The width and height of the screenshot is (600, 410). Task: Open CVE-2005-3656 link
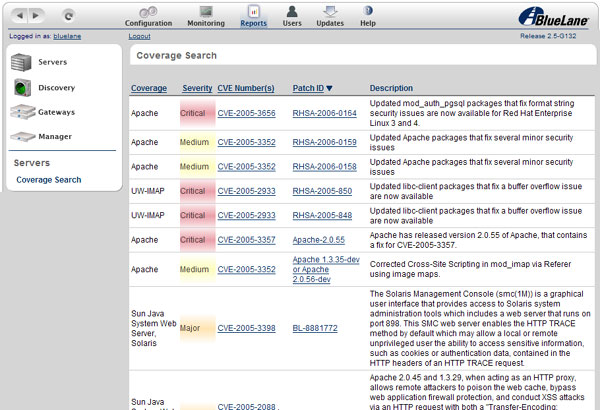click(246, 114)
